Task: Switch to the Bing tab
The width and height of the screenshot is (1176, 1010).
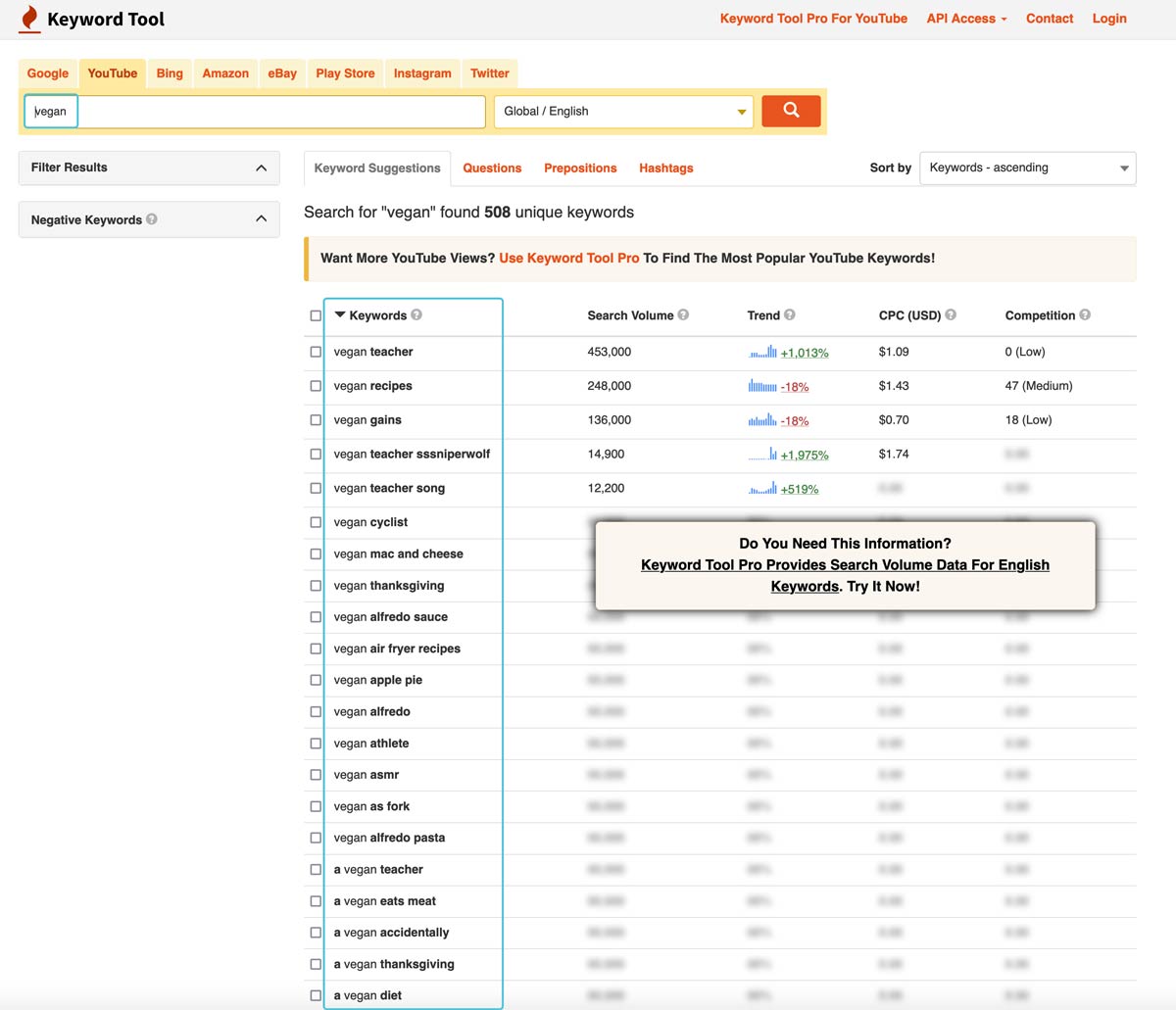Action: coord(170,73)
